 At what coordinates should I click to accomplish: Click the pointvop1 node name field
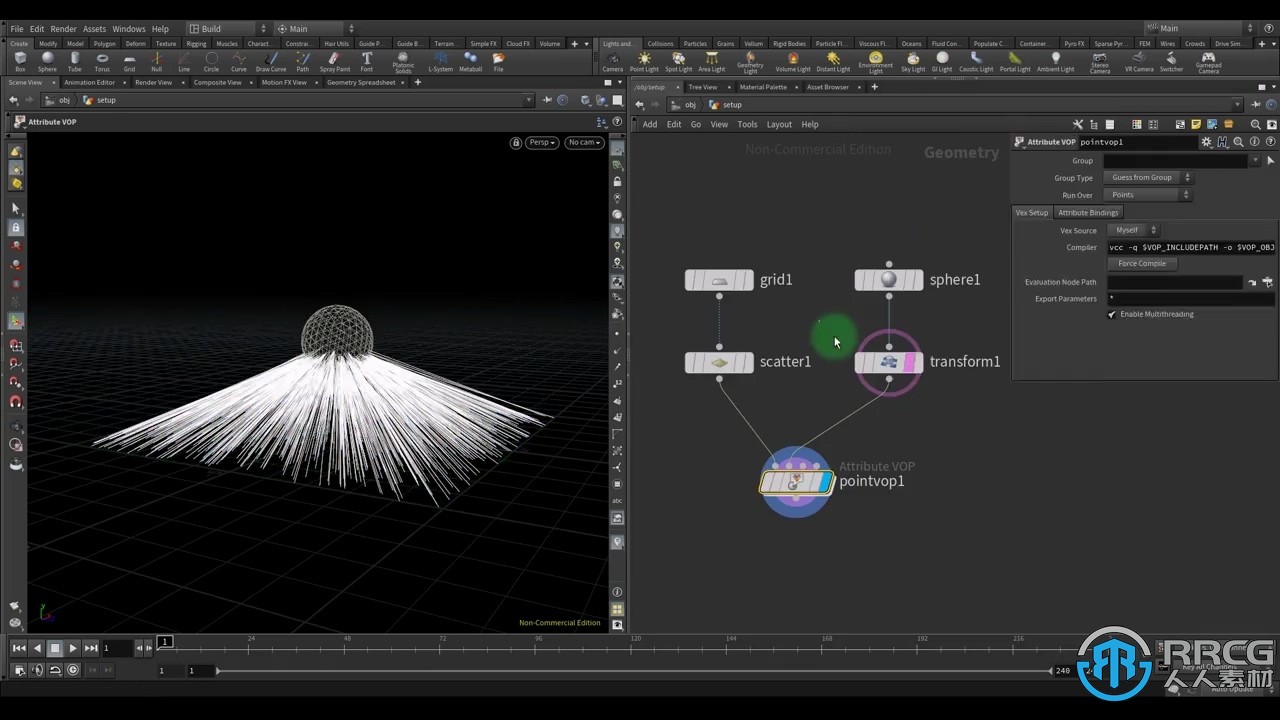[x=1138, y=142]
